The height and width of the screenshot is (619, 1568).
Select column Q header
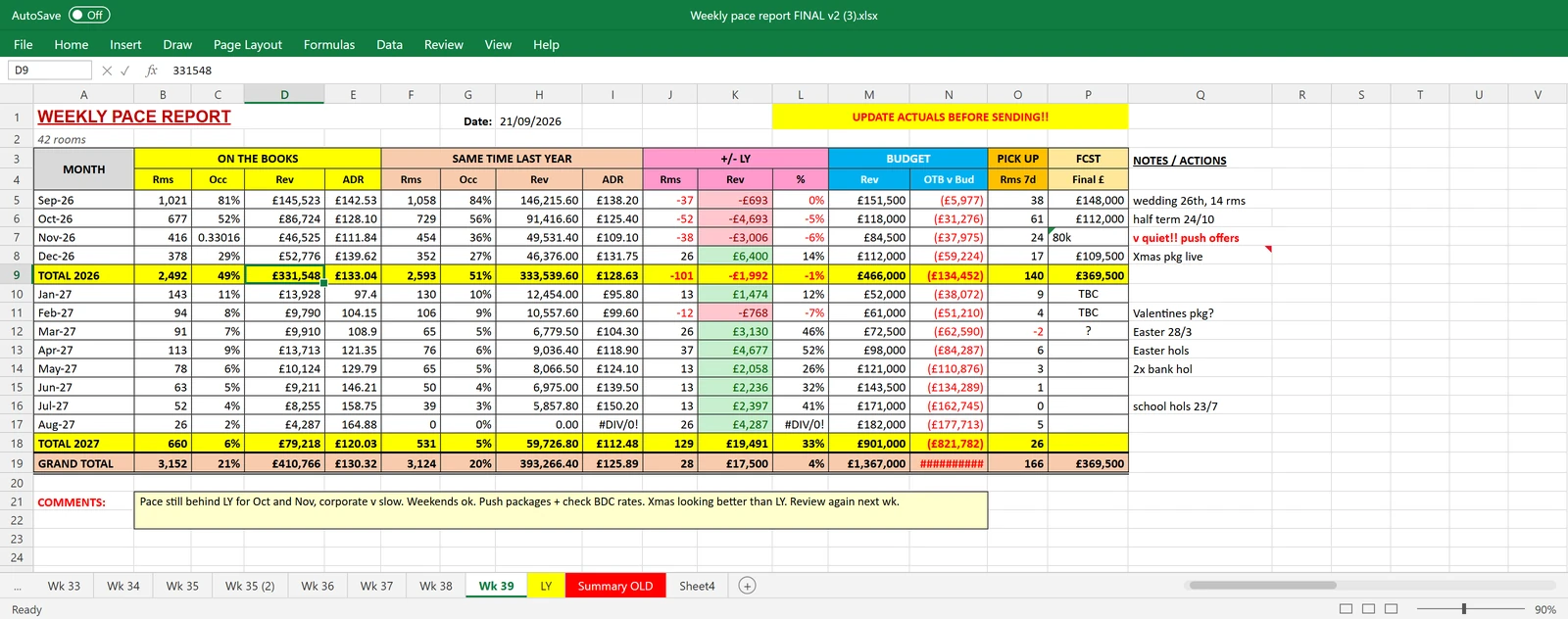1200,94
